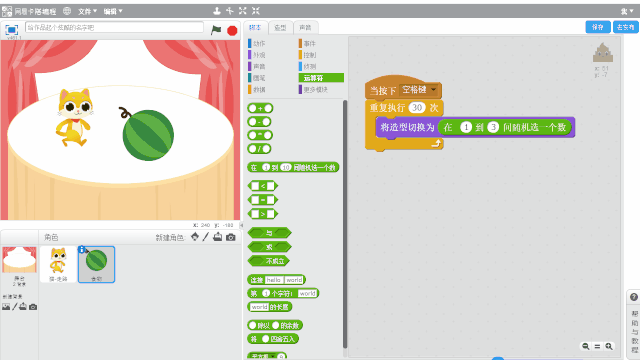Click the division operator block
The height and width of the screenshot is (360, 640).
coord(259,149)
